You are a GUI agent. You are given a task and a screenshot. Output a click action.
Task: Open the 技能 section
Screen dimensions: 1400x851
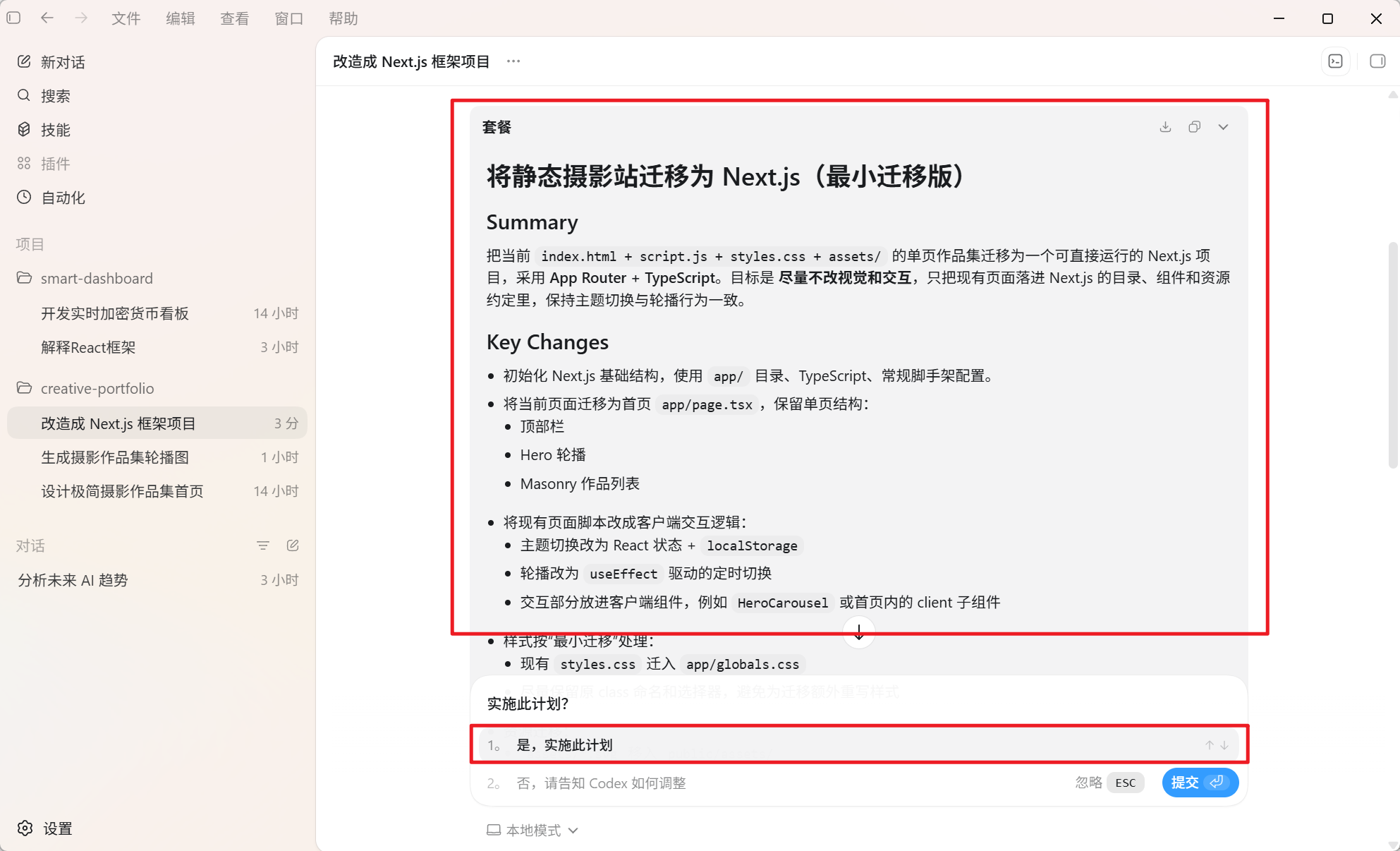coord(157,130)
